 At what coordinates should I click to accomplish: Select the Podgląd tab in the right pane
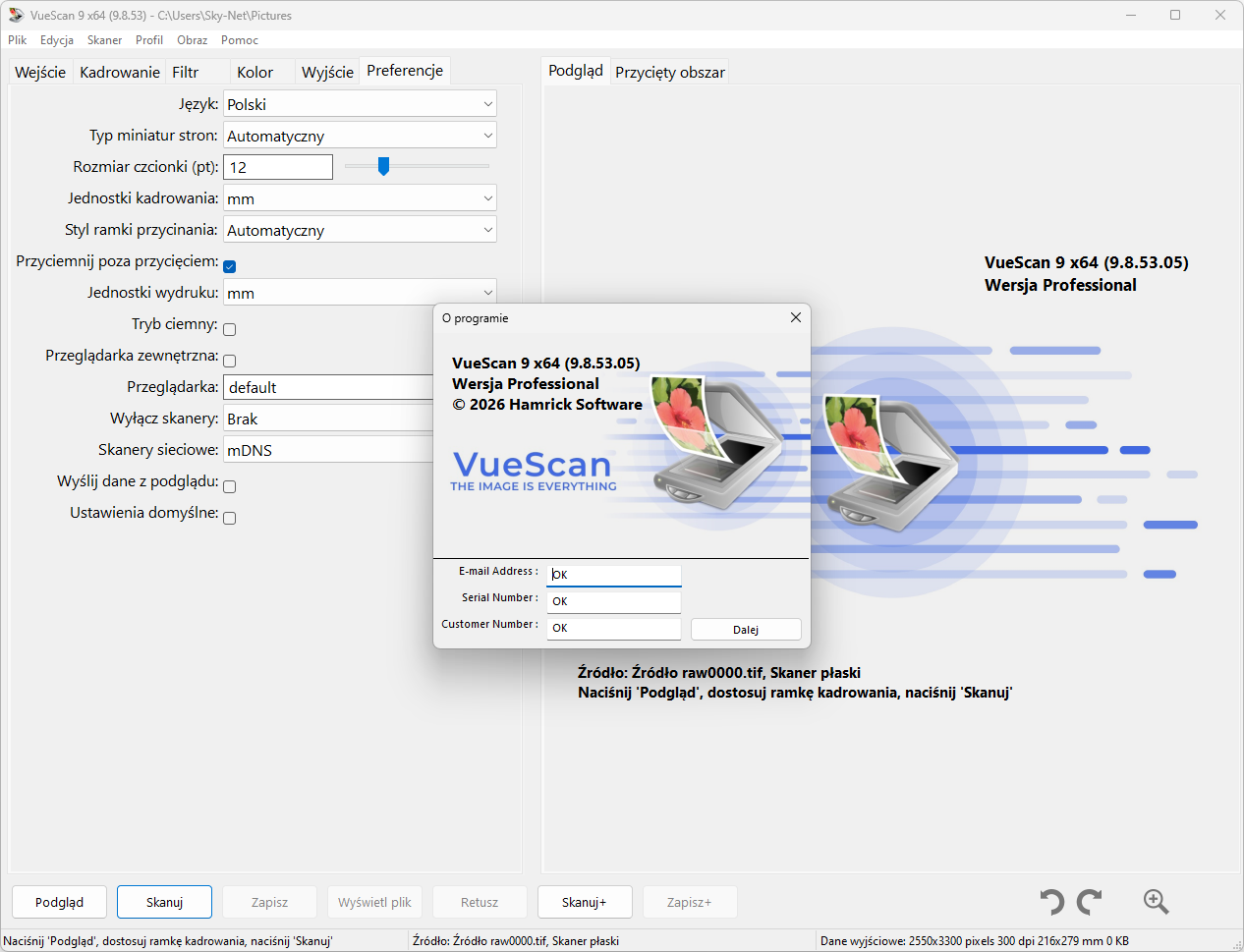click(x=576, y=71)
